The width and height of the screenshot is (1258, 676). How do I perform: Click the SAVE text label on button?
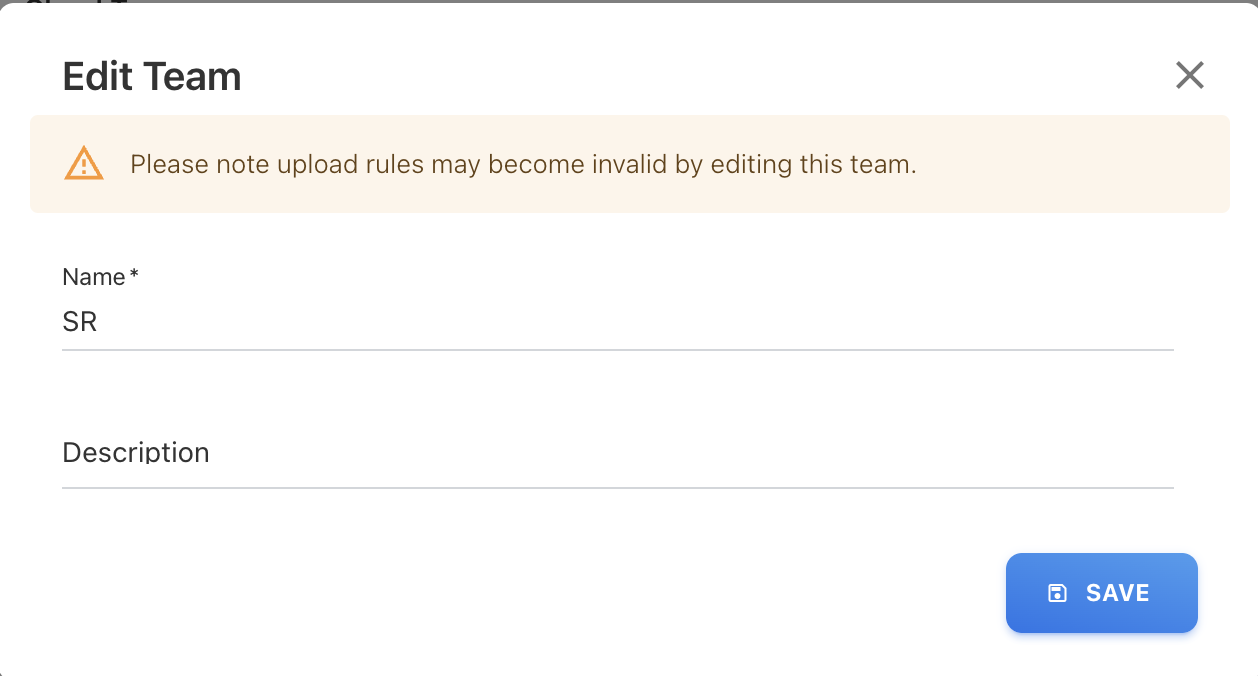tap(1117, 593)
